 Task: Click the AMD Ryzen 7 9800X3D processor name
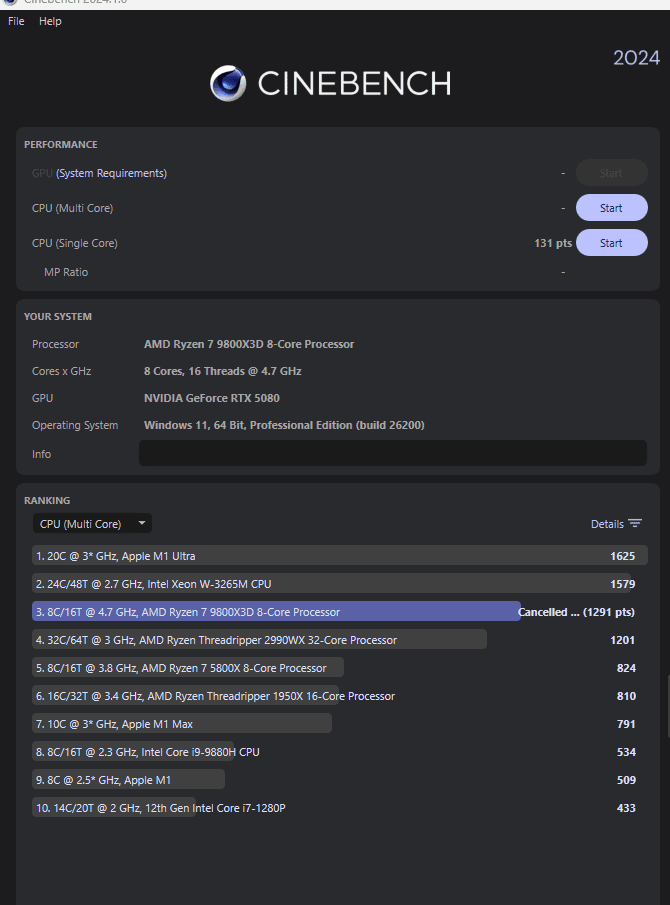point(249,344)
